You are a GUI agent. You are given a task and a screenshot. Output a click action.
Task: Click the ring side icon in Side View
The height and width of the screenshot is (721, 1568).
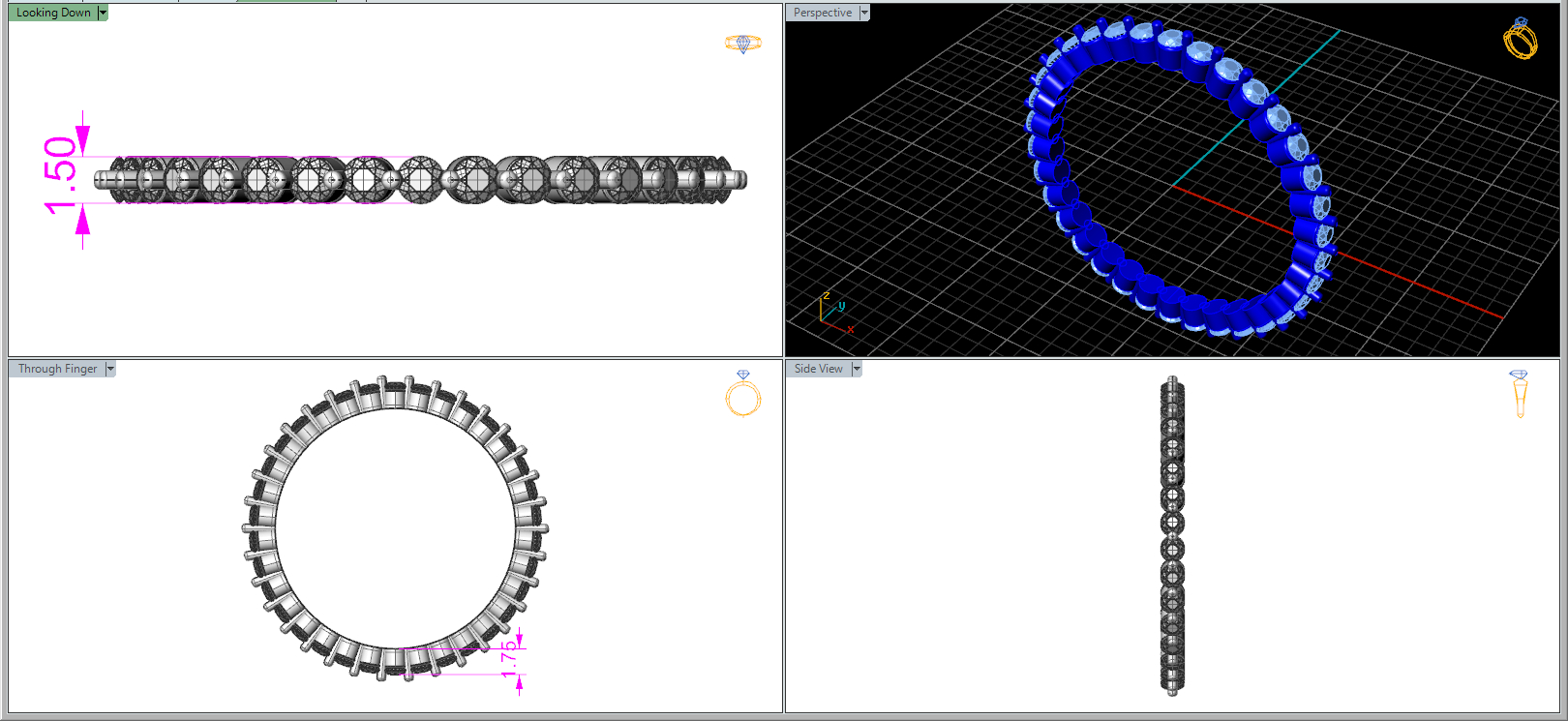click(1519, 393)
